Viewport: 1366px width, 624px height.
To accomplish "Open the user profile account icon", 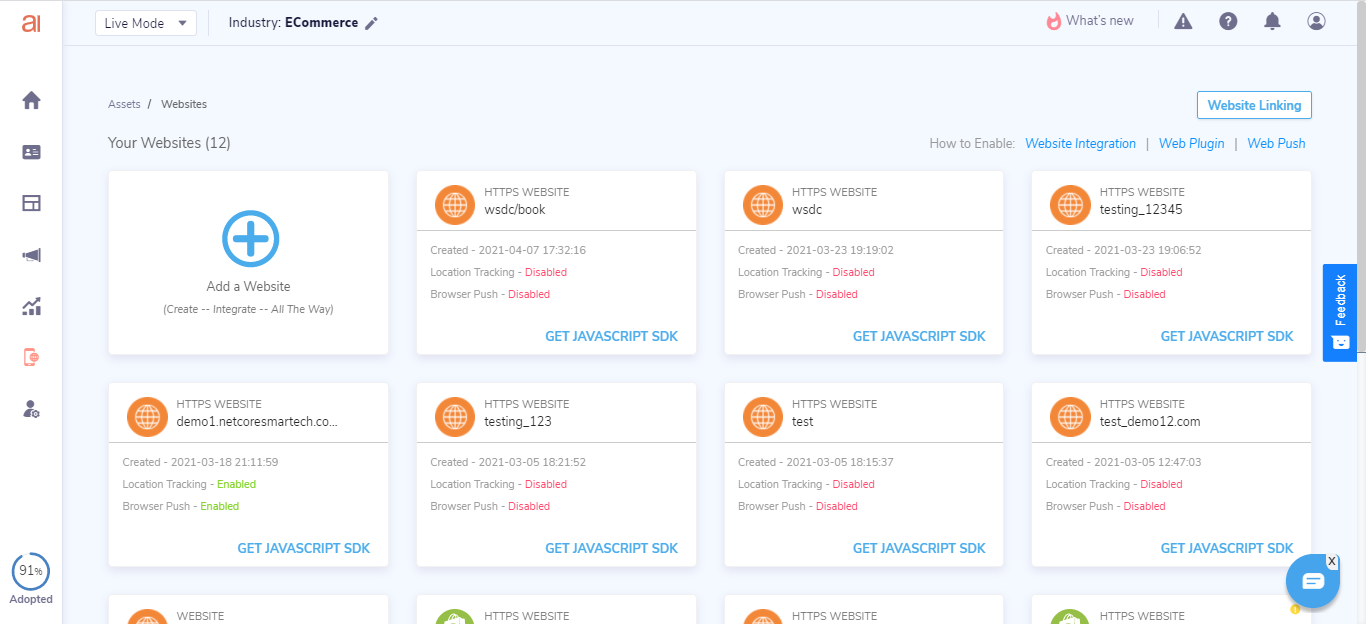I will pos(1316,21).
